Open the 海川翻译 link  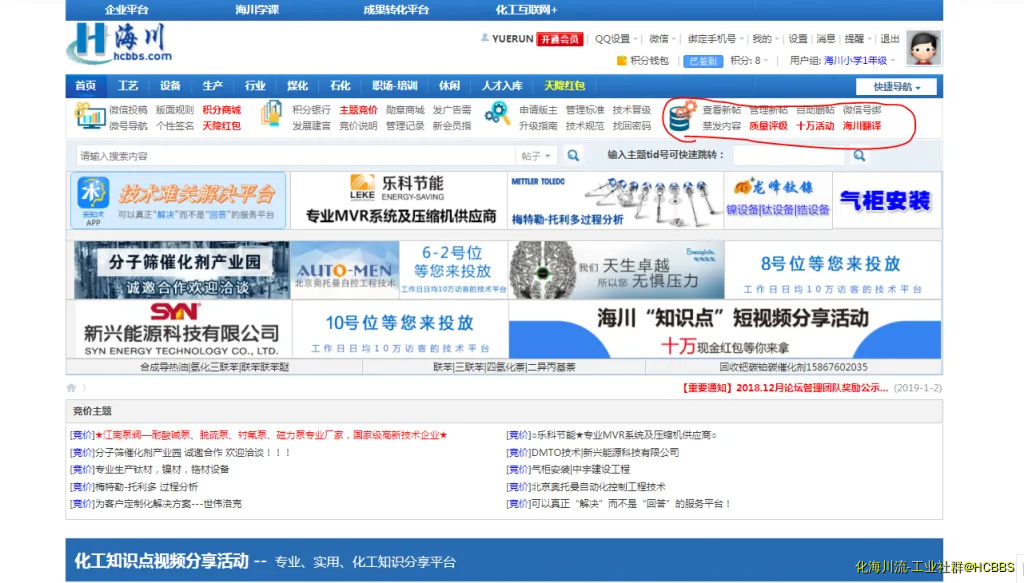[x=861, y=126]
